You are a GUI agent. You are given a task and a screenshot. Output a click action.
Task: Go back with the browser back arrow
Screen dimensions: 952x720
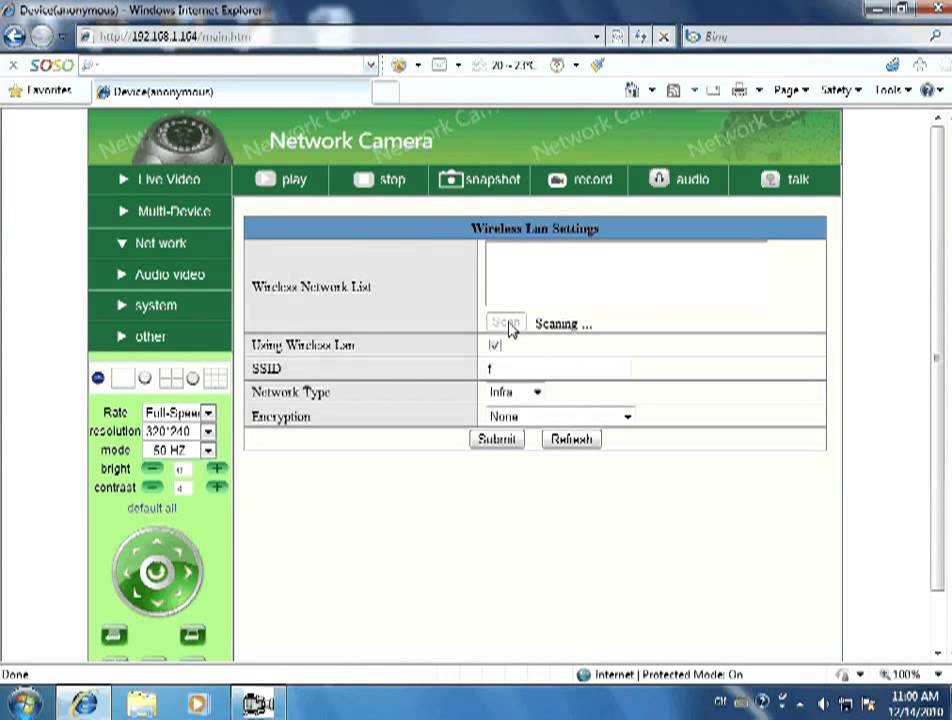(x=15, y=36)
